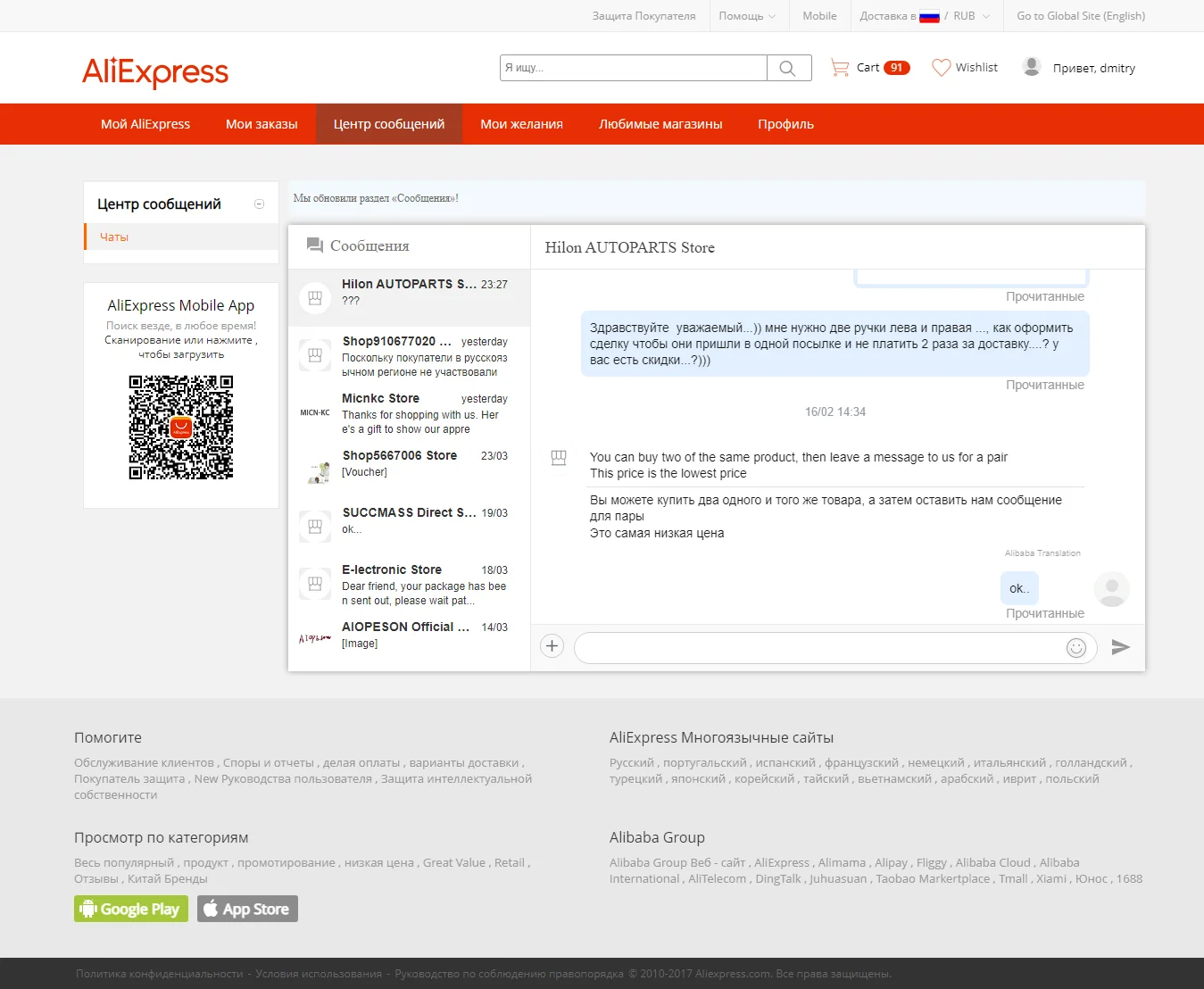Click the E-lectronic Store avatar icon
The height and width of the screenshot is (989, 1204).
[315, 584]
